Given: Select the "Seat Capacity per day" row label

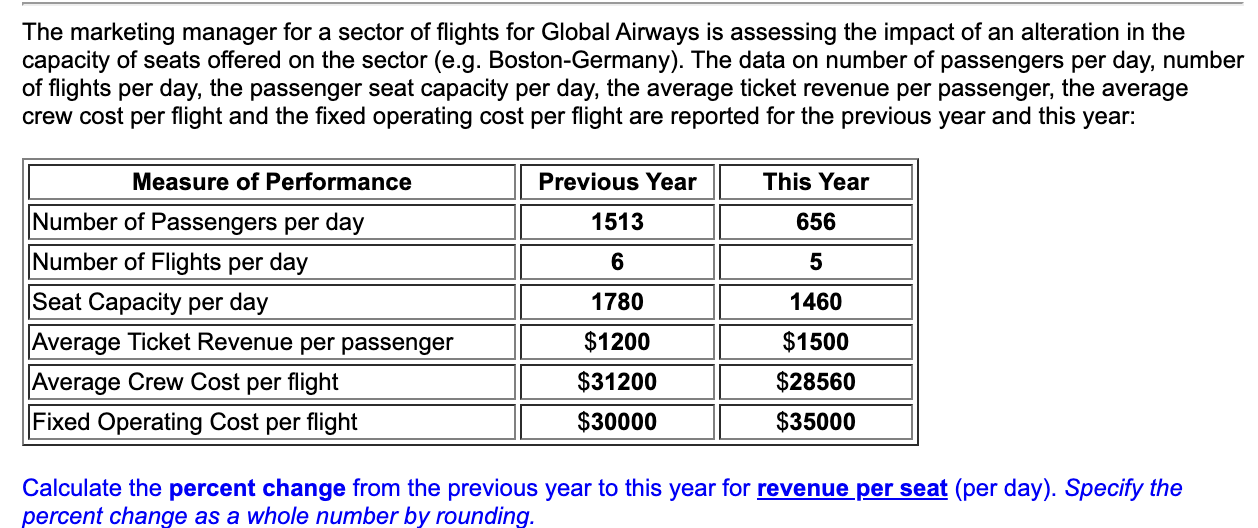Looking at the screenshot, I should click(150, 302).
